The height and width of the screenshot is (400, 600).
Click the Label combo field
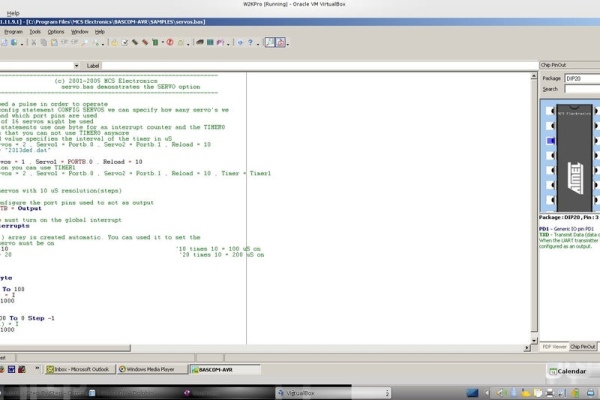[x=320, y=66]
